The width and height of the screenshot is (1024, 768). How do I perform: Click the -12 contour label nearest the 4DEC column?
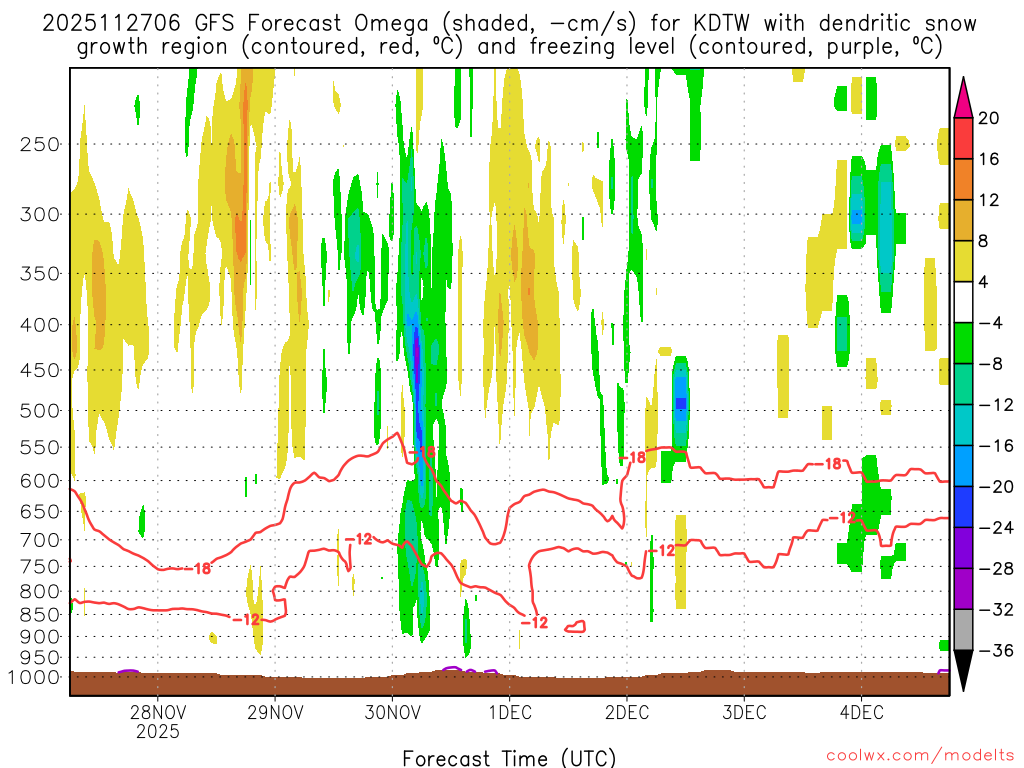842,518
